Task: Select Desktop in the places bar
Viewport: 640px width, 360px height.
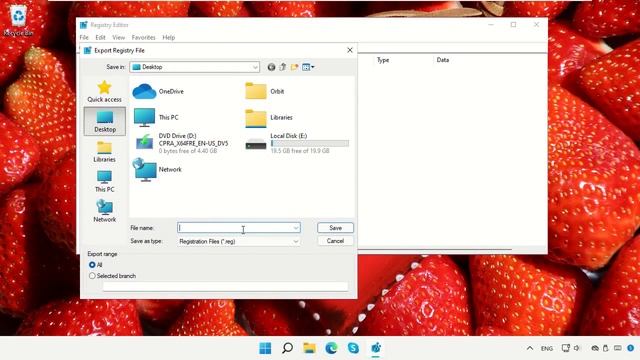Action: (x=104, y=121)
